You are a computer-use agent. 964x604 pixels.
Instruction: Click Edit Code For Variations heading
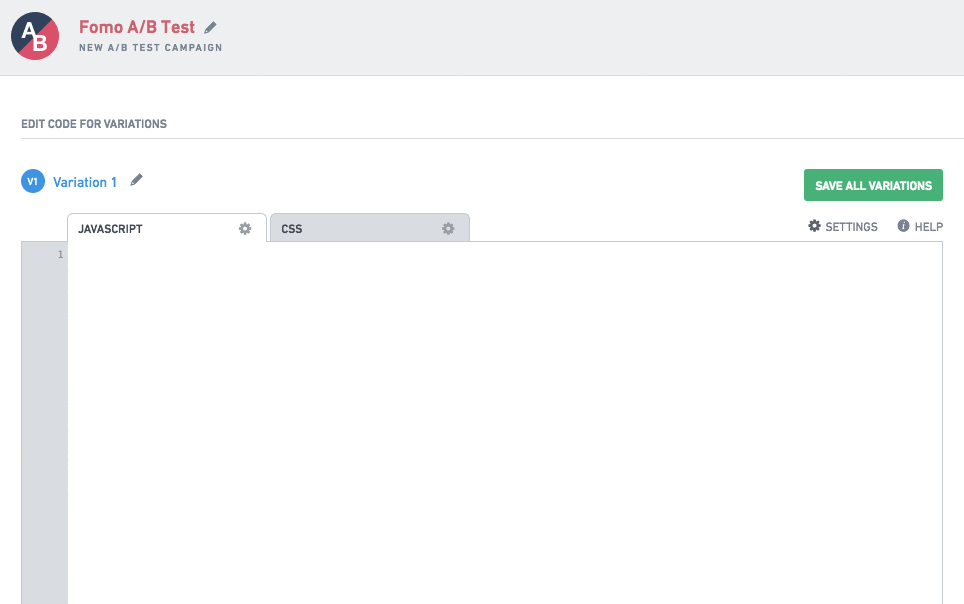94,124
